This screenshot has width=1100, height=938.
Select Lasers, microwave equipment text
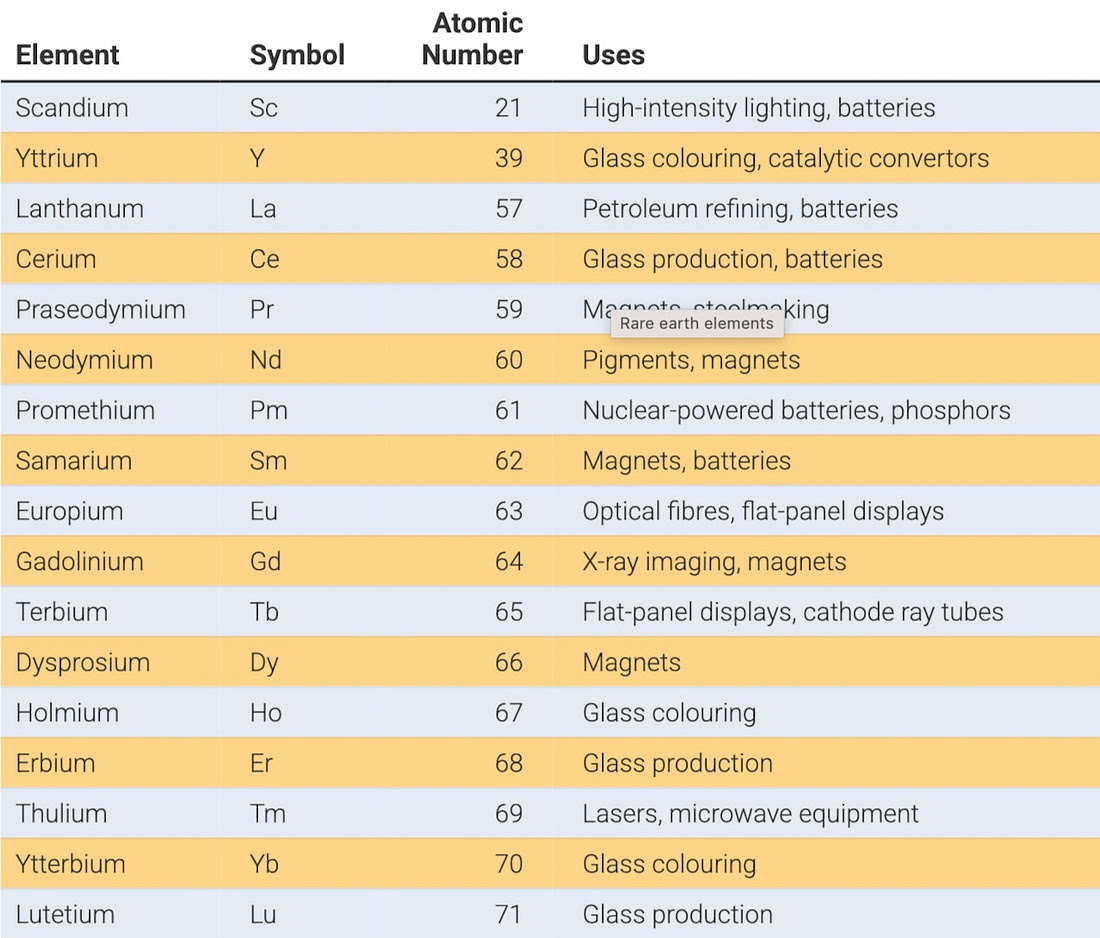point(750,814)
